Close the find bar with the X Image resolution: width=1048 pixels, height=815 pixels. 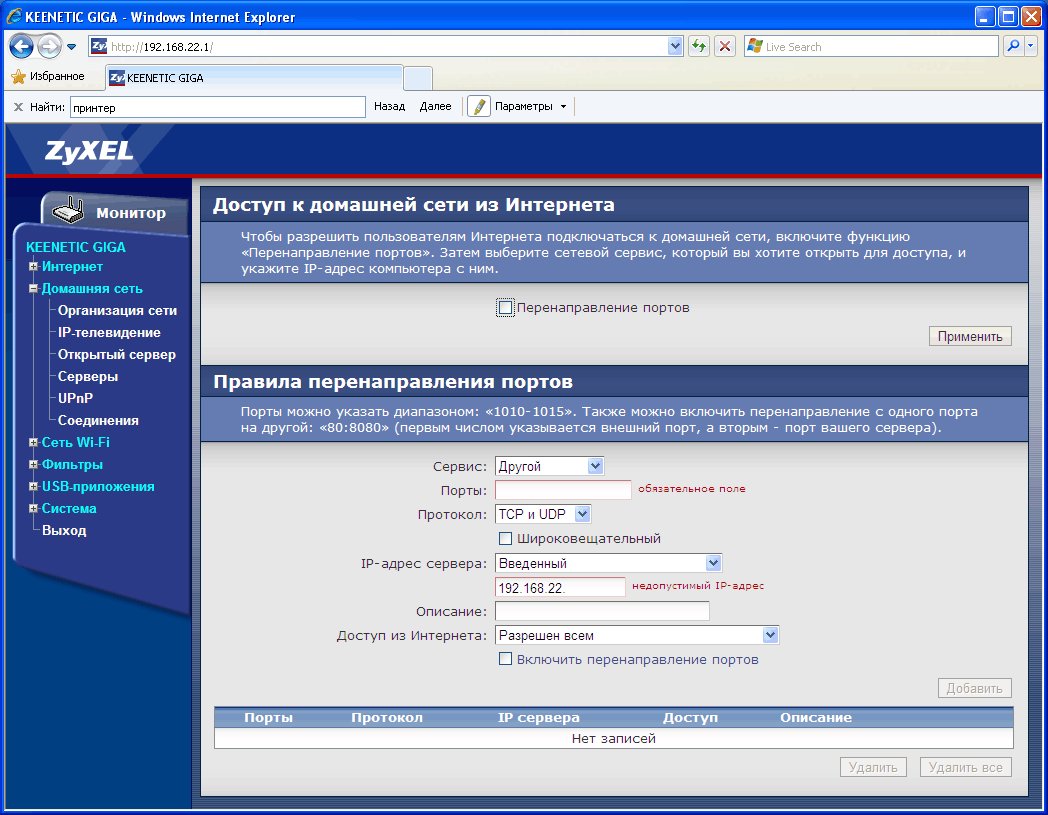tap(18, 107)
